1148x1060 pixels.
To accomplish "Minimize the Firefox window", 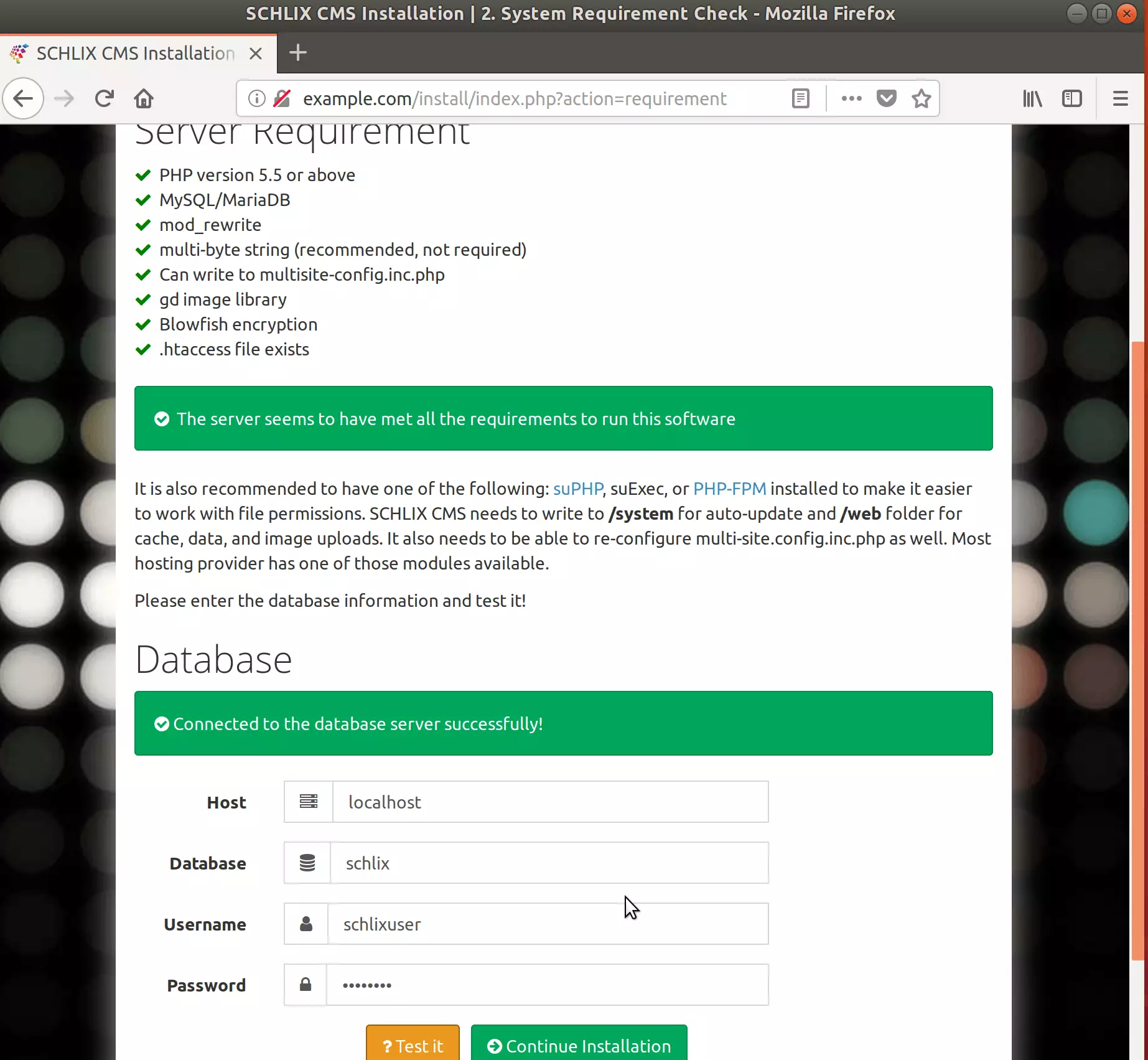I will click(x=1076, y=13).
